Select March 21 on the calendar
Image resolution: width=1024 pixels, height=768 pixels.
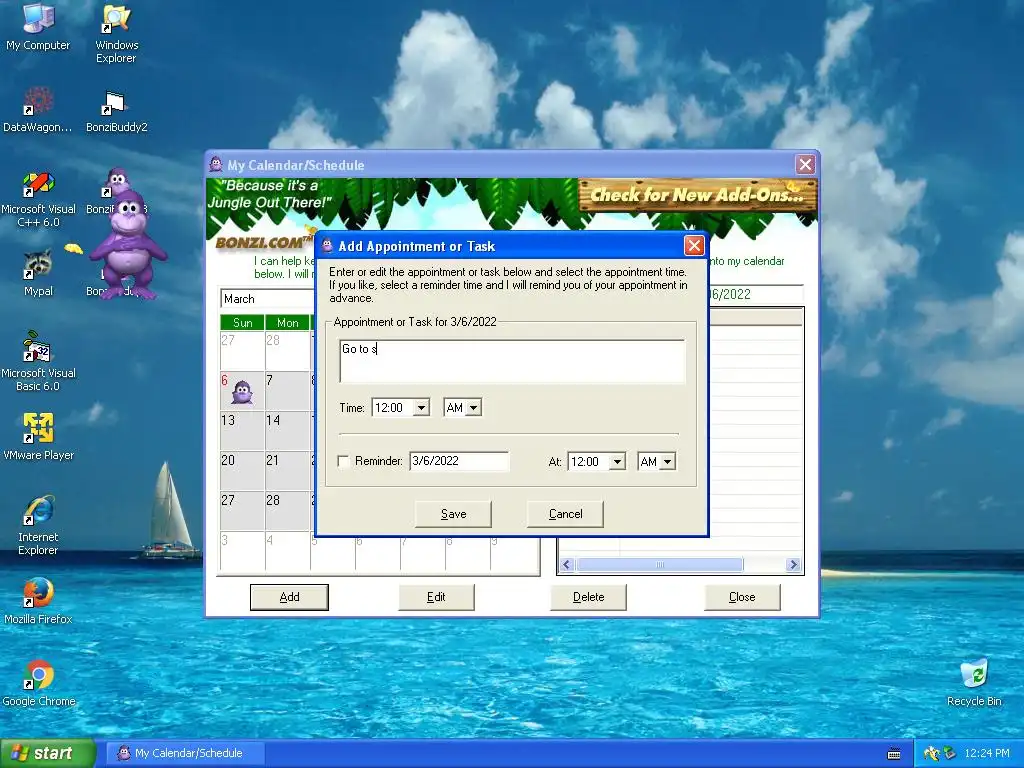click(x=287, y=470)
